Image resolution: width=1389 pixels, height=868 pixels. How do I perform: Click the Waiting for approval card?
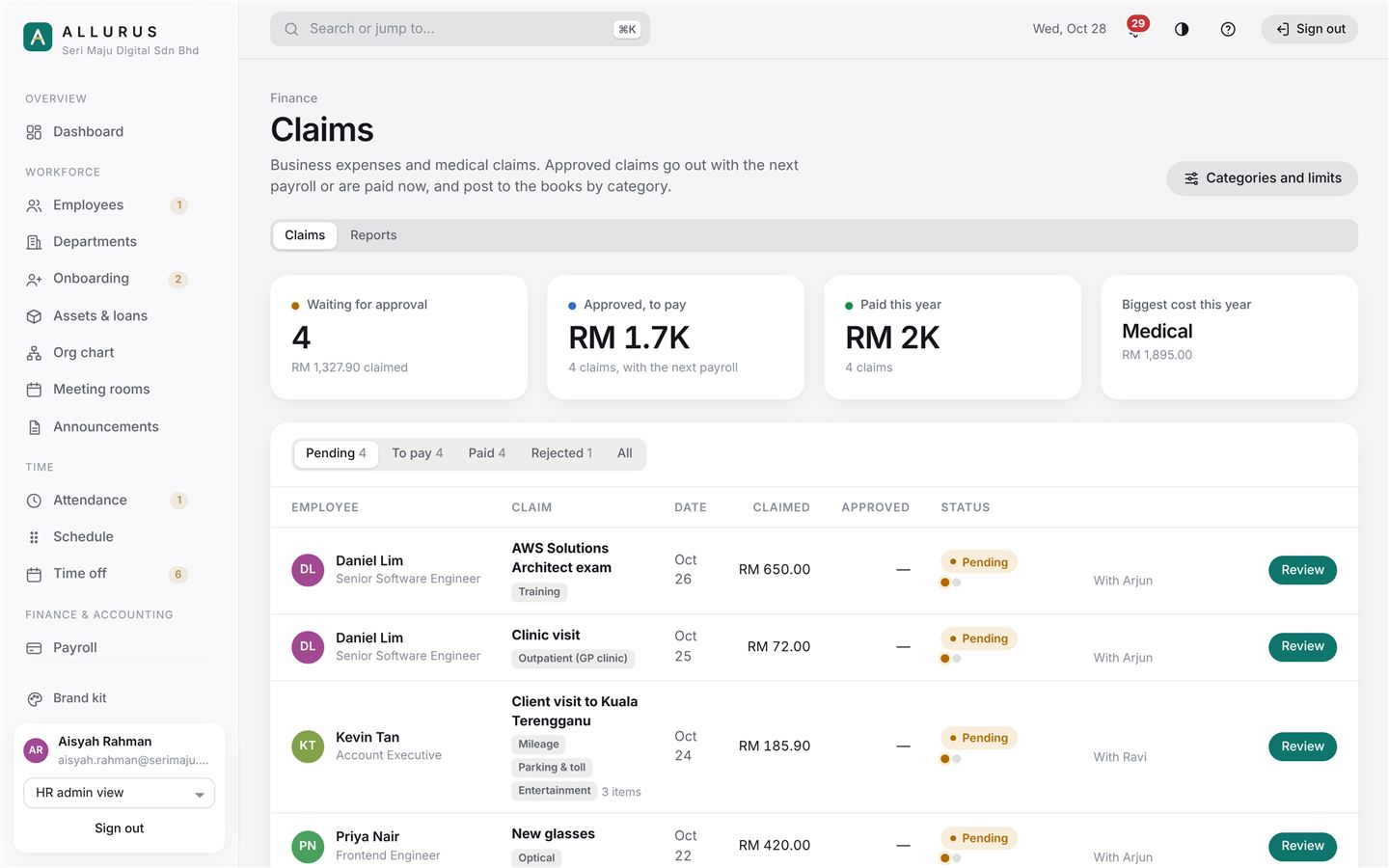point(398,338)
